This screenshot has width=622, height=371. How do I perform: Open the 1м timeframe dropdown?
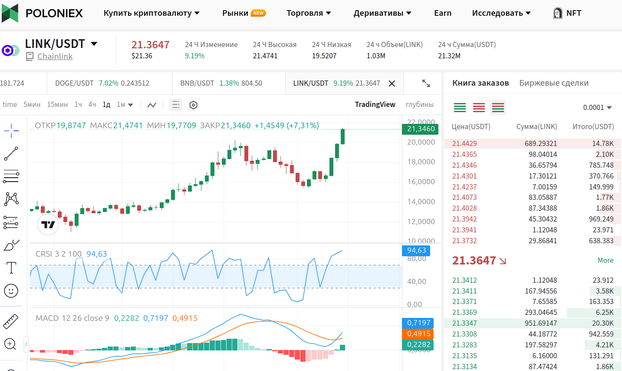pyautogui.click(x=125, y=105)
